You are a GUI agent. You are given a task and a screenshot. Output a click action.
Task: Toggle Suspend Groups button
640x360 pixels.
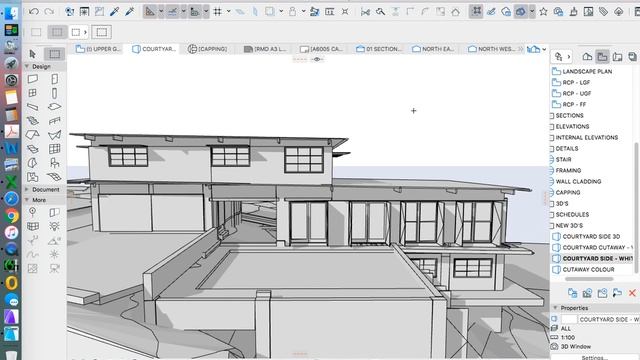point(476,11)
